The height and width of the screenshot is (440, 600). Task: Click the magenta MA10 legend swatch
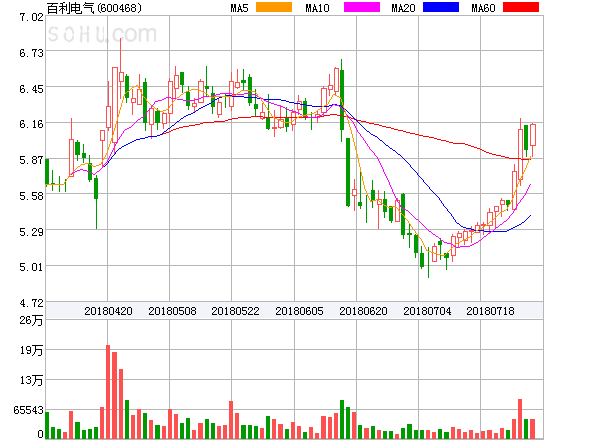(x=362, y=7)
